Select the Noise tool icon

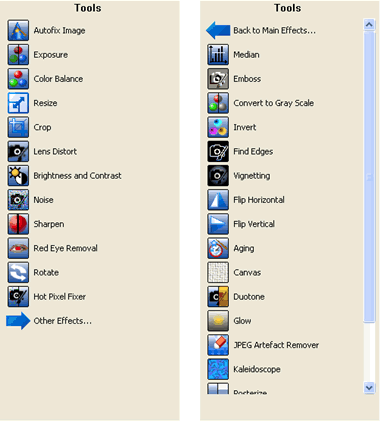(x=18, y=200)
